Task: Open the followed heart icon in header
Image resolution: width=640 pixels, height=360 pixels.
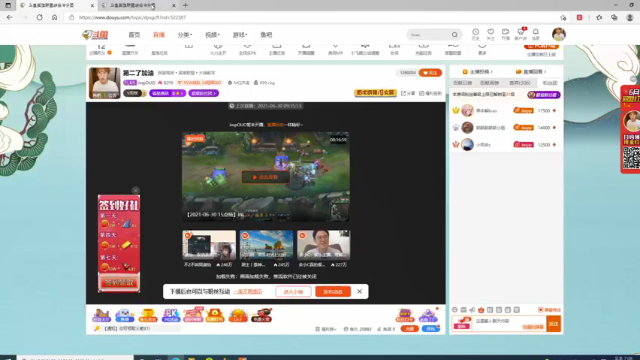Action: click(491, 34)
